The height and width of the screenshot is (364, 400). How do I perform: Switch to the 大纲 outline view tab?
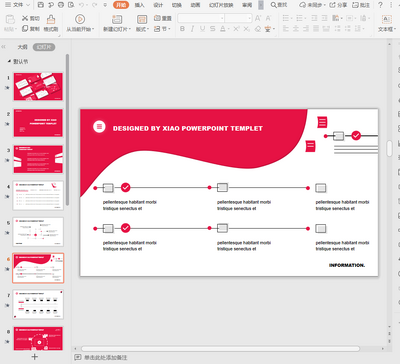(22, 47)
